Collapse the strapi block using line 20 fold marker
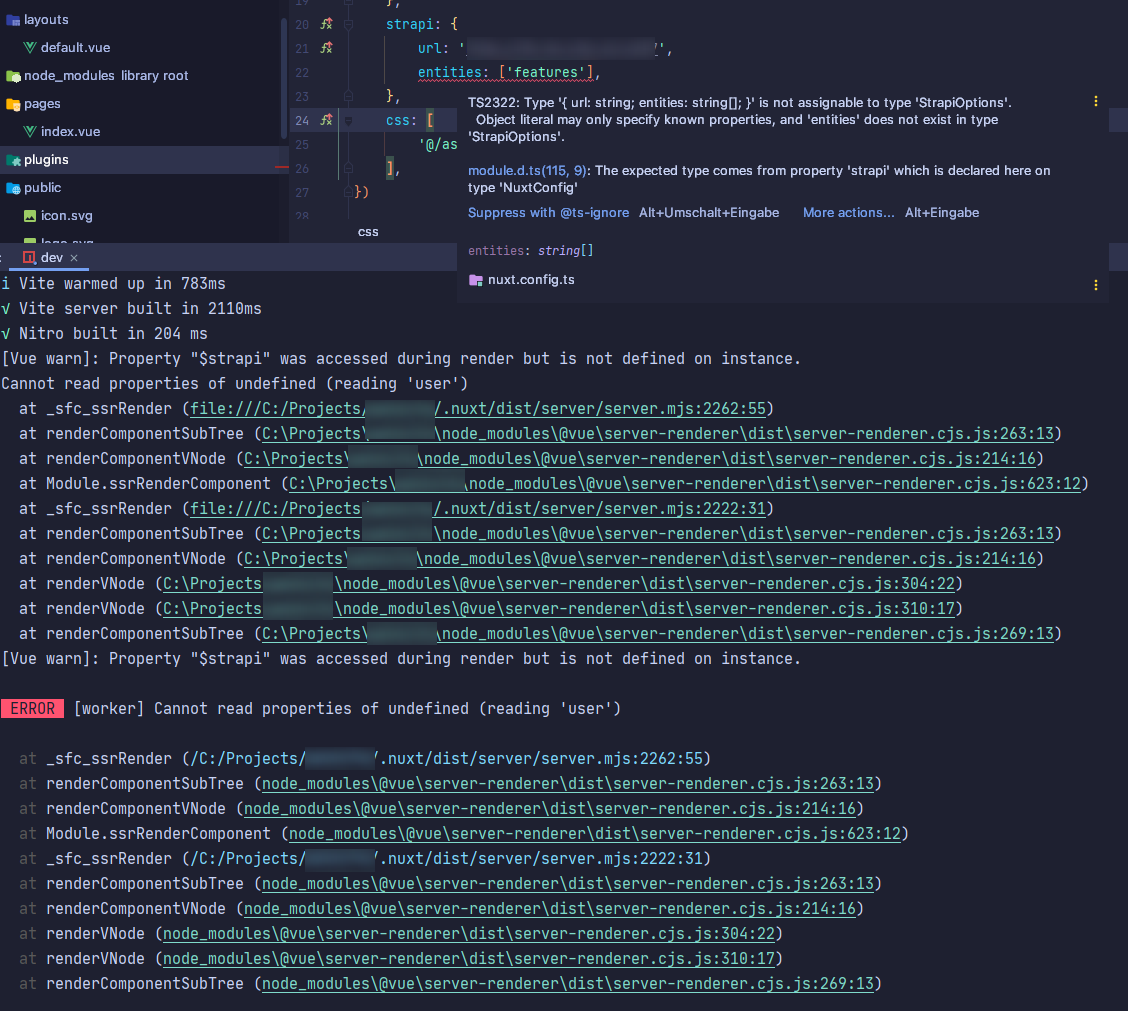Screen dimensions: 1128x1011 click(346, 23)
